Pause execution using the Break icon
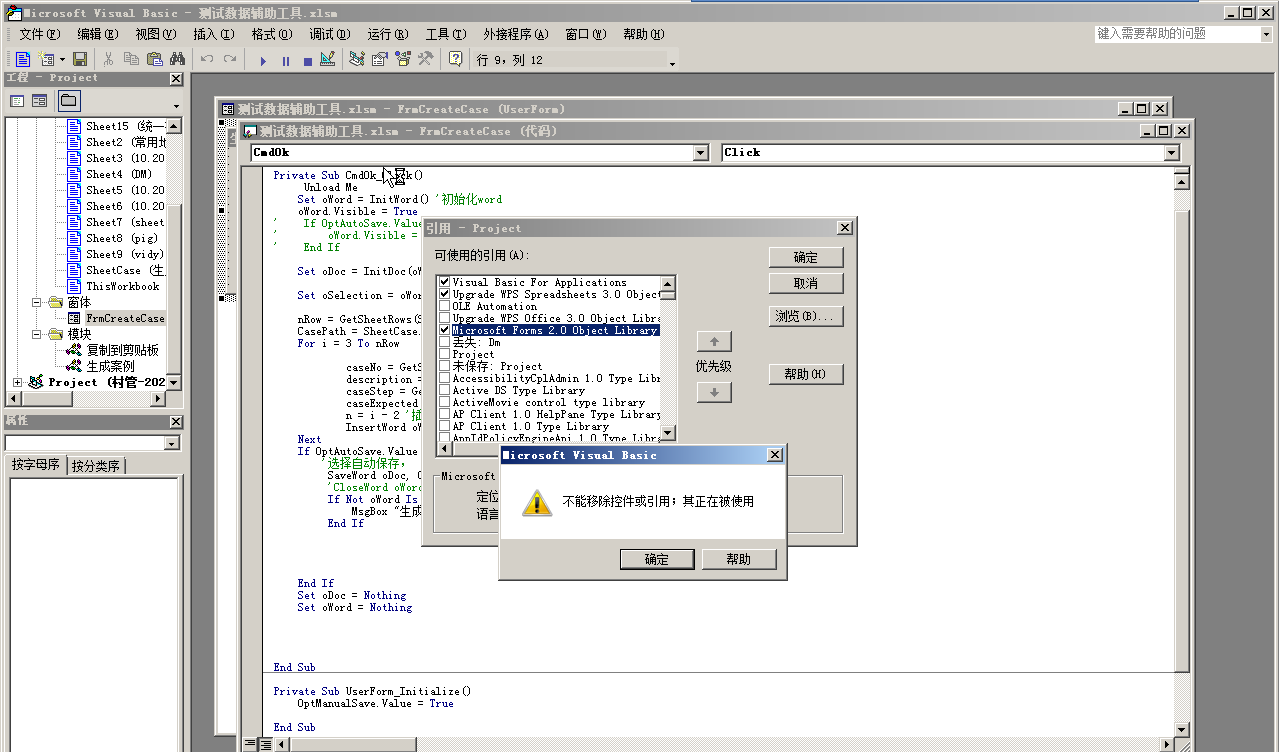Viewport: 1279px width, 752px height. point(286,58)
